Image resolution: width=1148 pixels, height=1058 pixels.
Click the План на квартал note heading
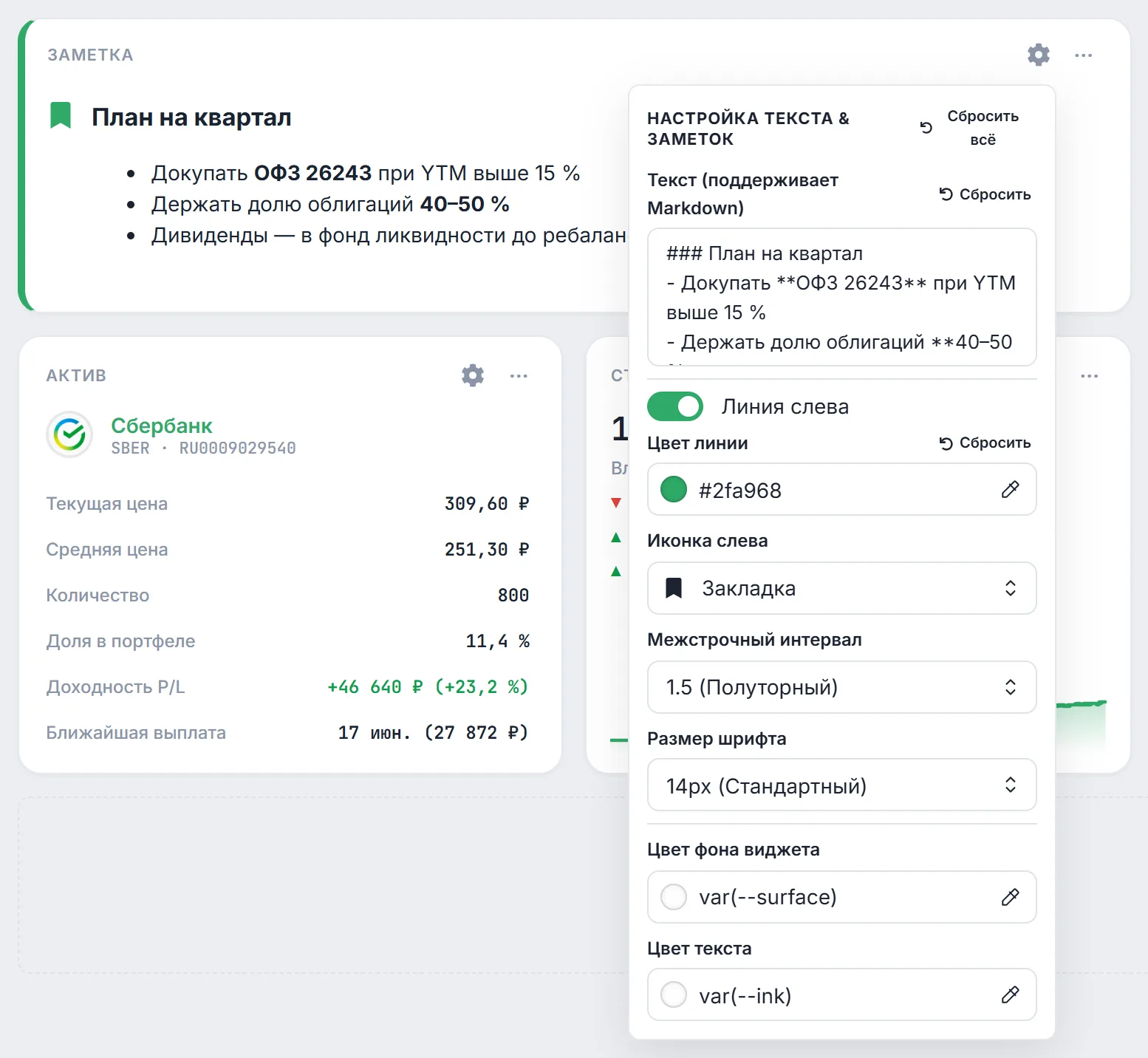pyautogui.click(x=191, y=117)
